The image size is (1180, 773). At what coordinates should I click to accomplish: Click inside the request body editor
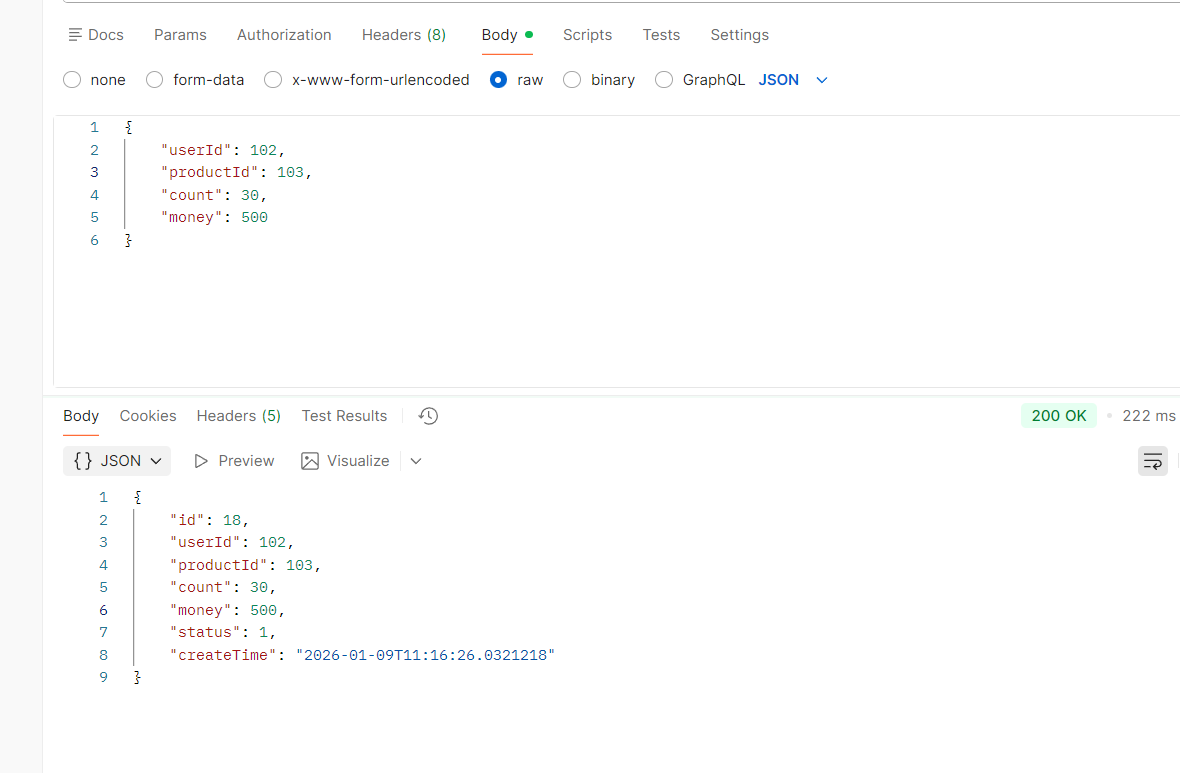[600, 300]
